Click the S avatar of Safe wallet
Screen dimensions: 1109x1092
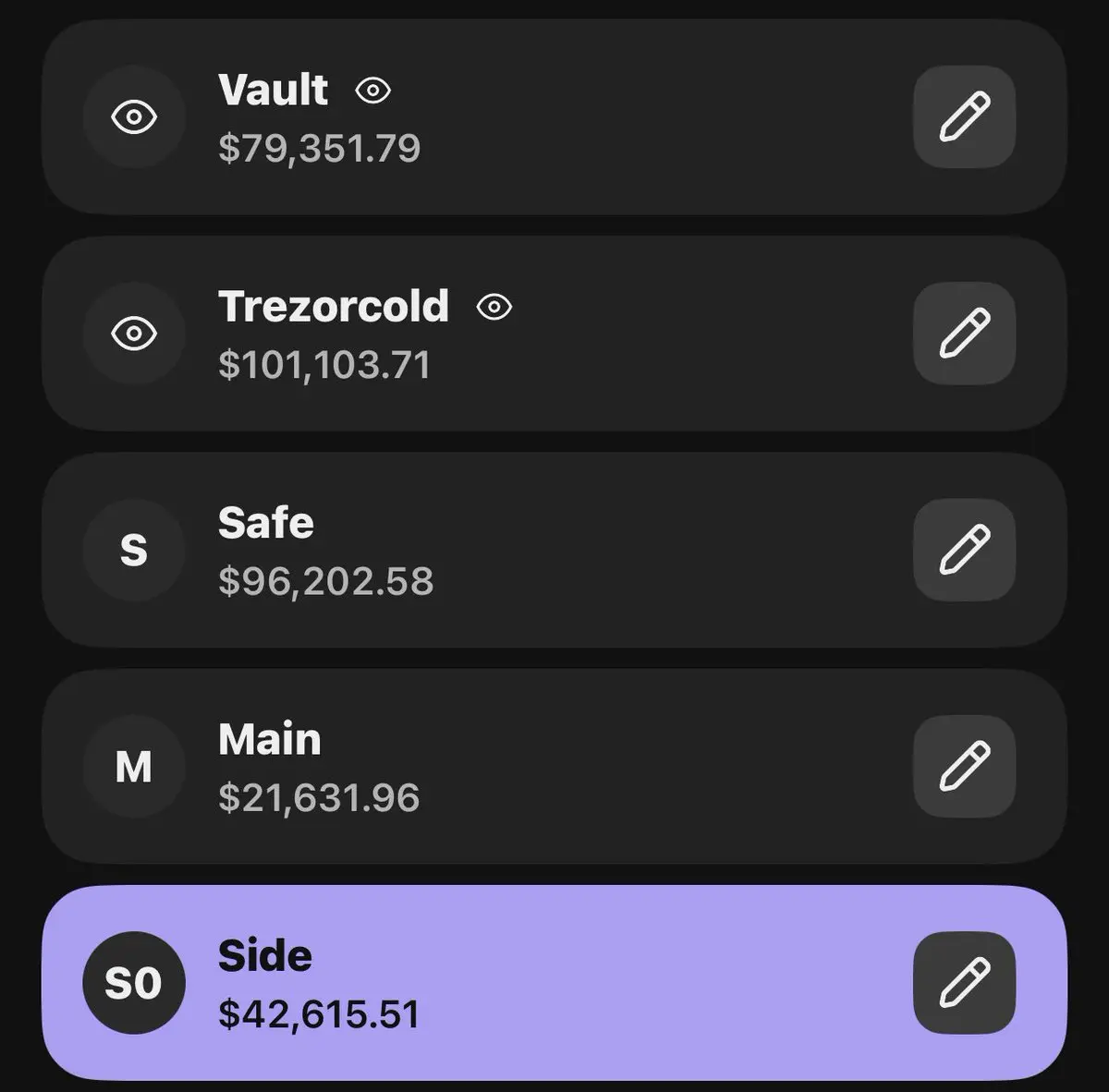134,550
